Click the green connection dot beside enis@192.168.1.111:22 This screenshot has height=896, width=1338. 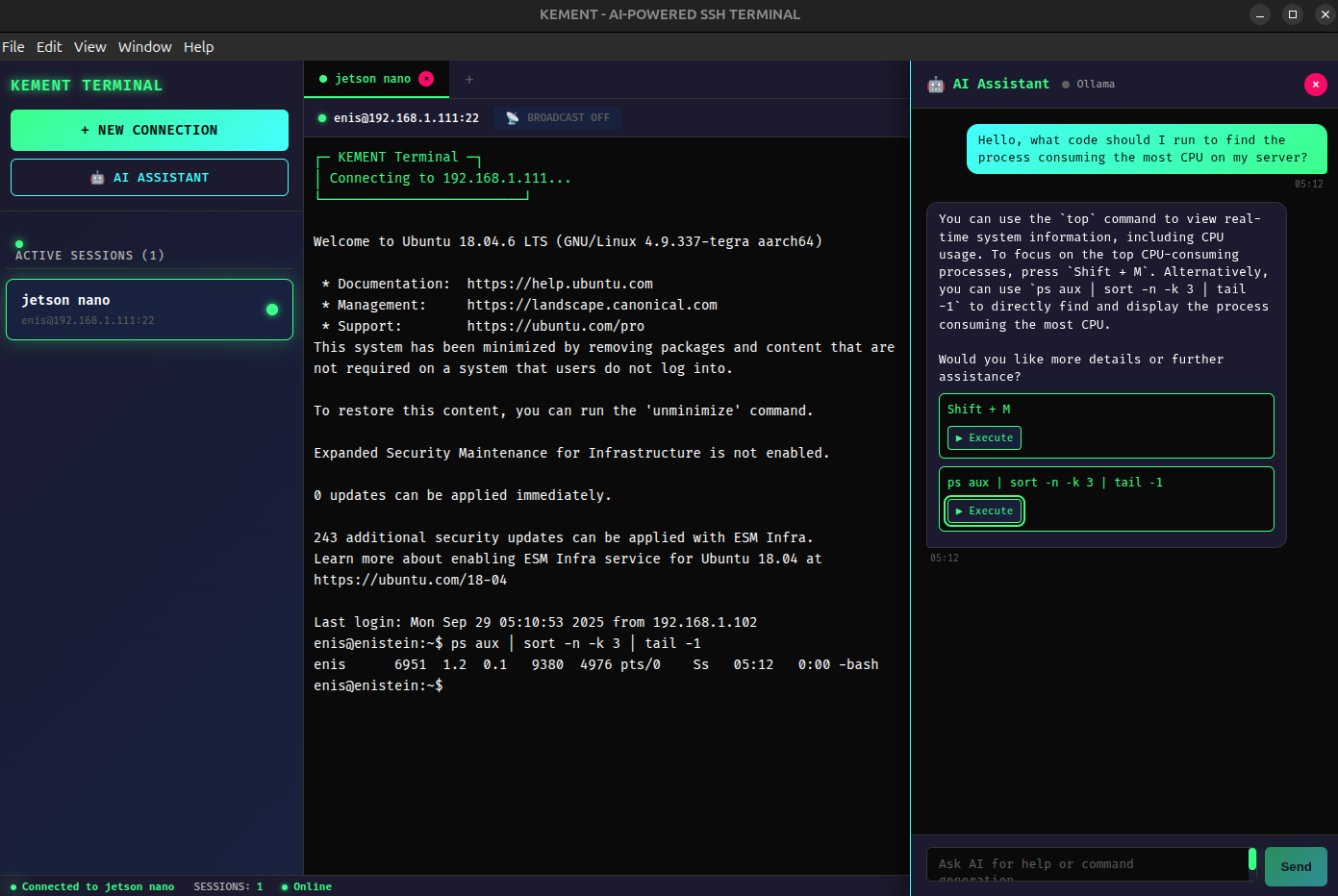(x=322, y=118)
